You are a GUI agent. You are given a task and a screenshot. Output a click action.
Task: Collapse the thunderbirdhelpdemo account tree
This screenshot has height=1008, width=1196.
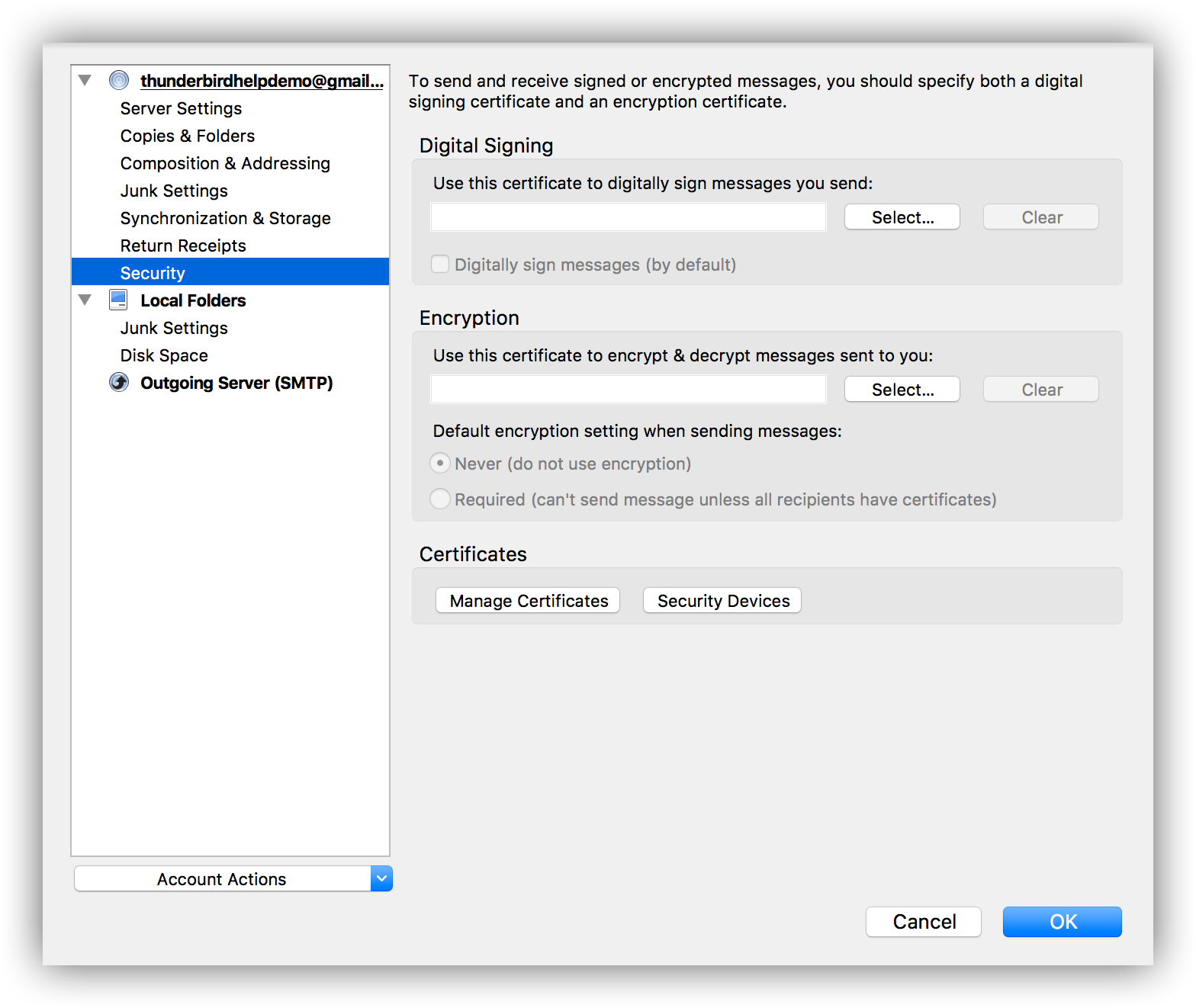tap(85, 80)
